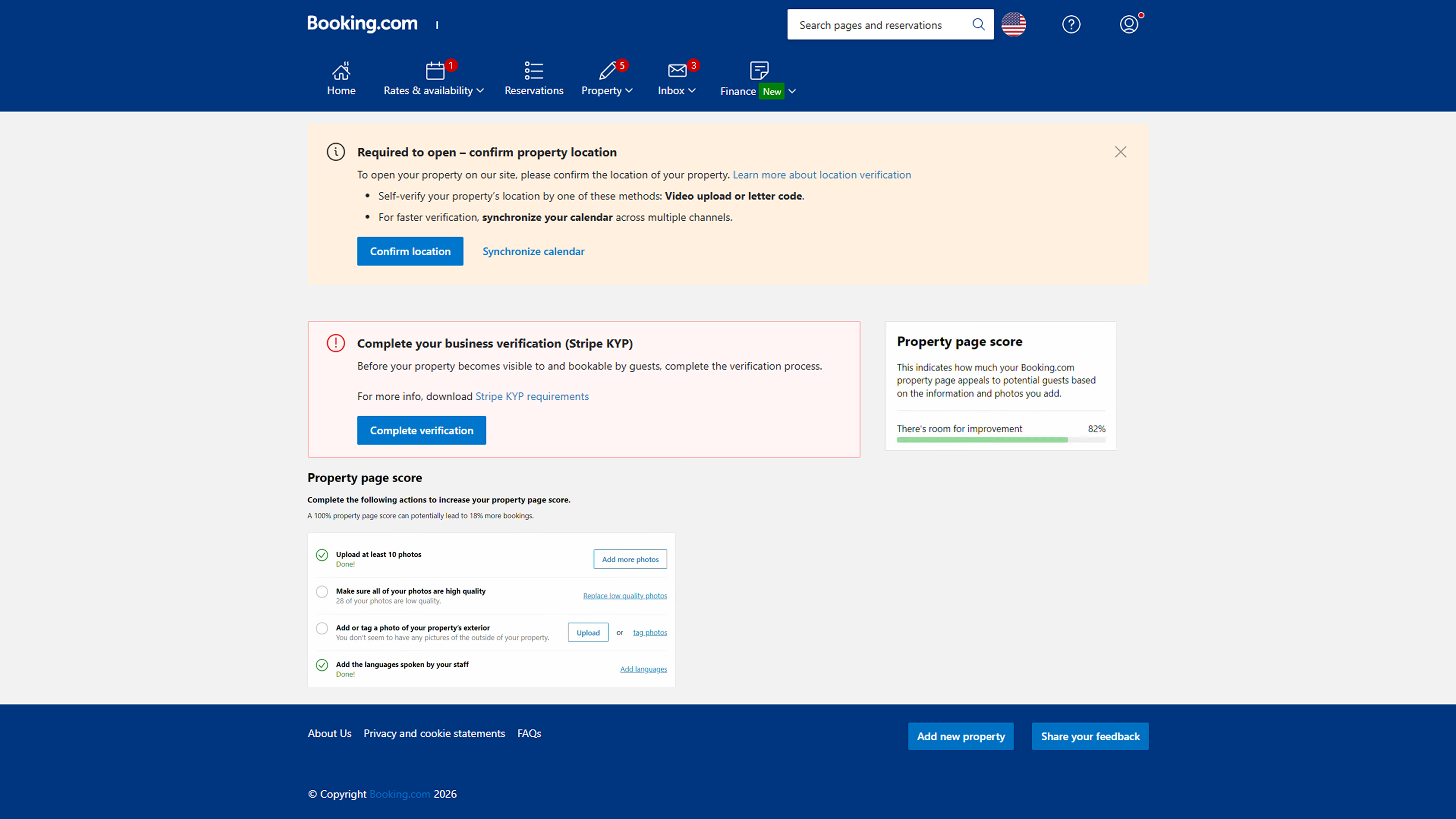This screenshot has height=819, width=1456.
Task: Dismiss the location banner with X
Action: pyautogui.click(x=1120, y=152)
